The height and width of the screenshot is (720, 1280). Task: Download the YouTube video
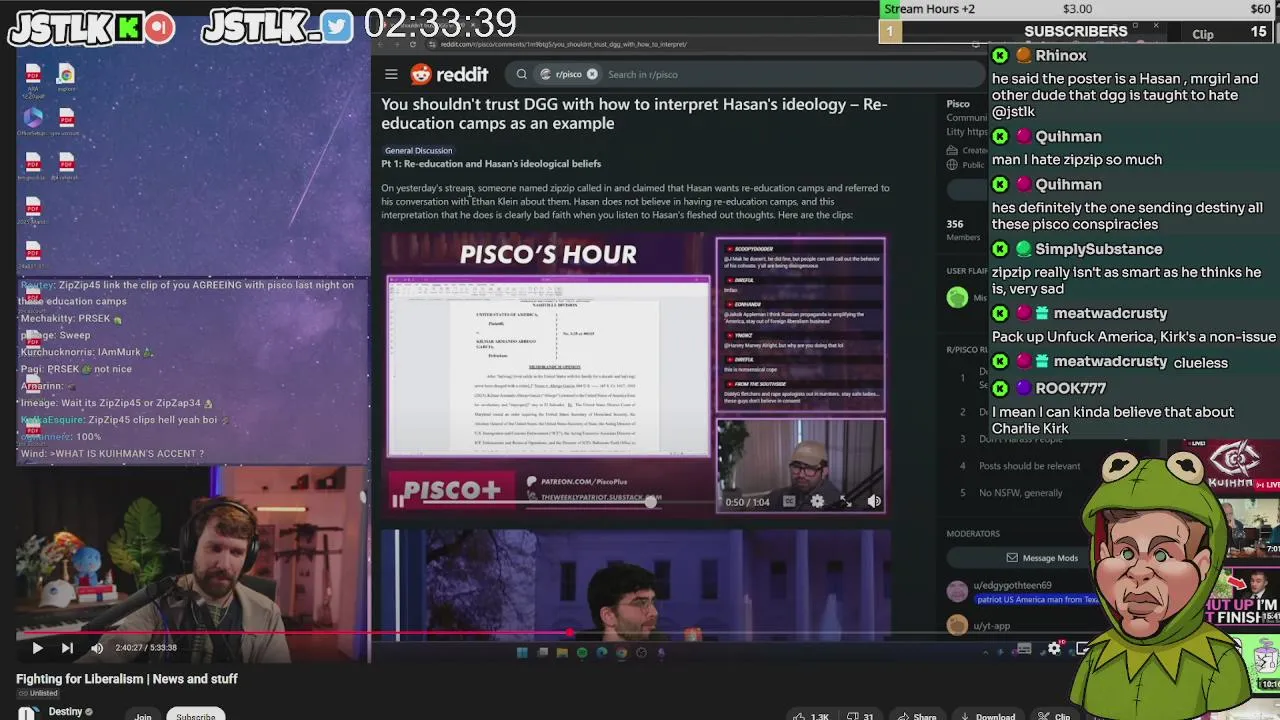[987, 716]
